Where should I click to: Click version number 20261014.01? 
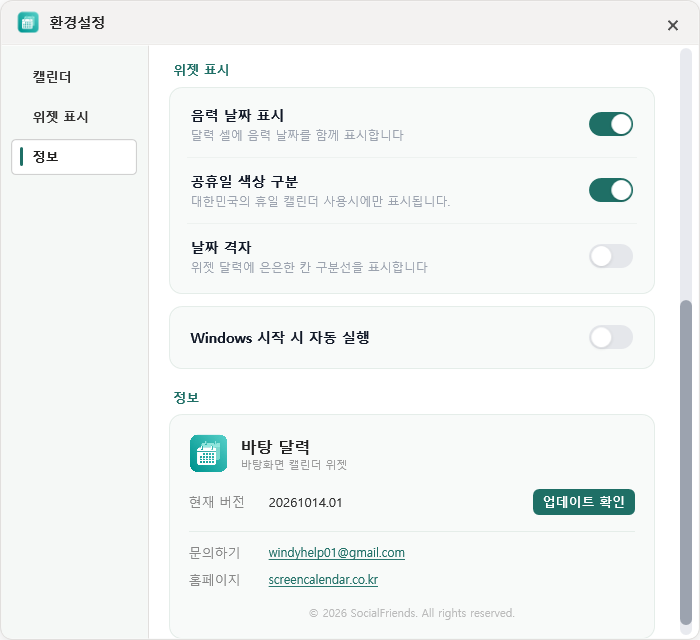pos(305,503)
